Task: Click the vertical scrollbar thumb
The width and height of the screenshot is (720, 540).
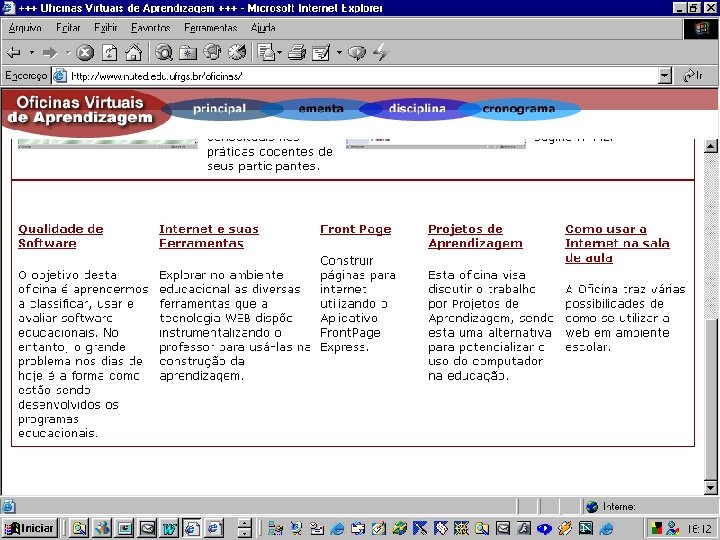Action: pos(710,399)
